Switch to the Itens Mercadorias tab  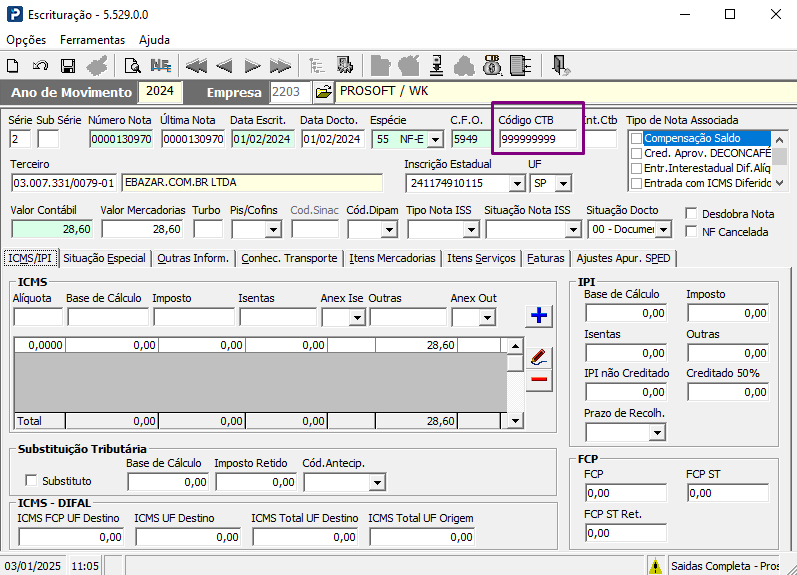[x=392, y=258]
